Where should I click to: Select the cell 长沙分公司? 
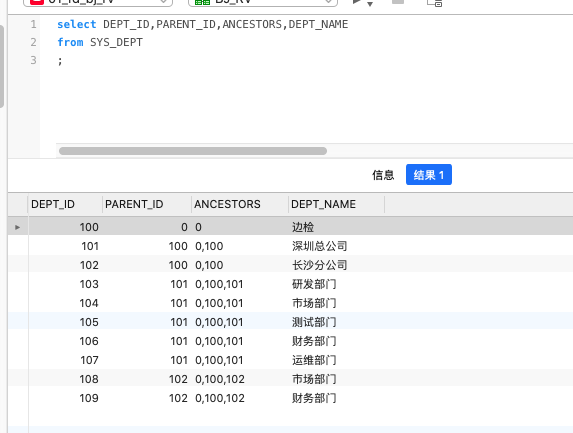tap(319, 265)
